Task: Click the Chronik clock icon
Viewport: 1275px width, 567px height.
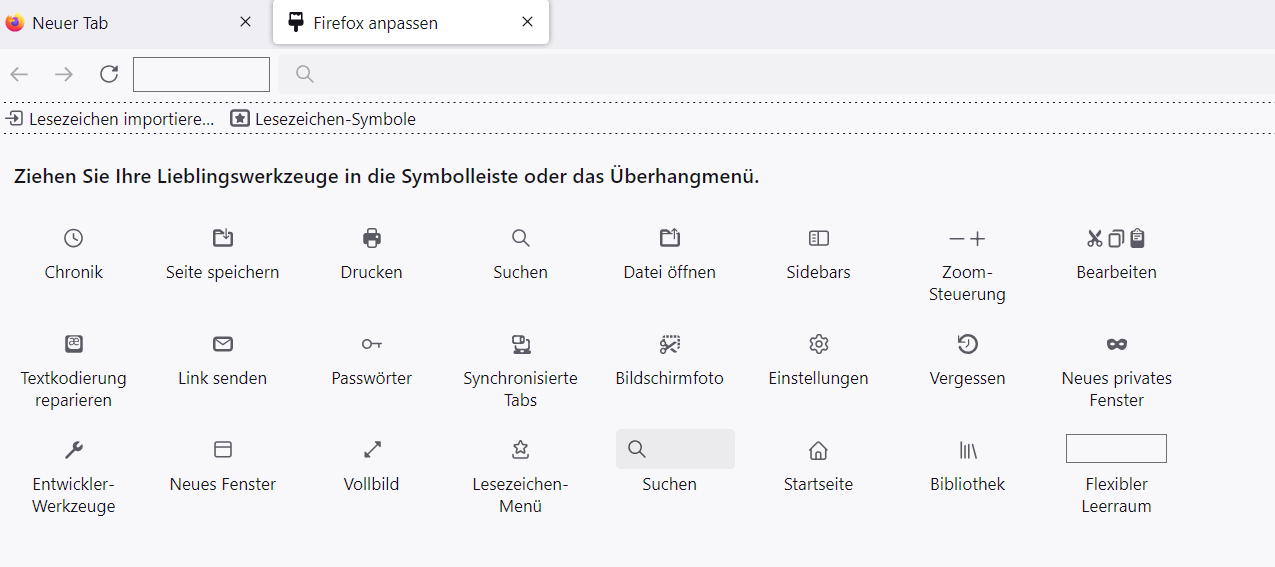Action: [x=73, y=238]
